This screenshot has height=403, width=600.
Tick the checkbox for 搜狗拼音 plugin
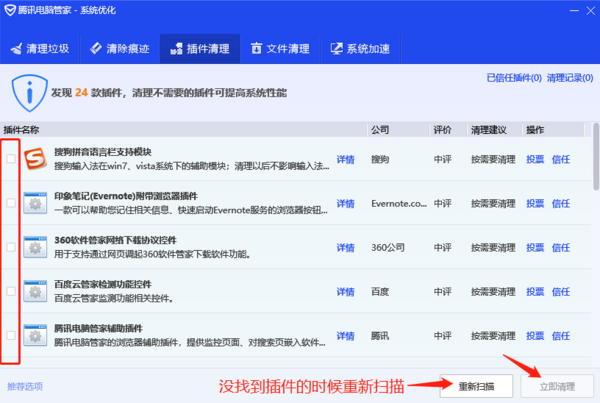click(11, 158)
